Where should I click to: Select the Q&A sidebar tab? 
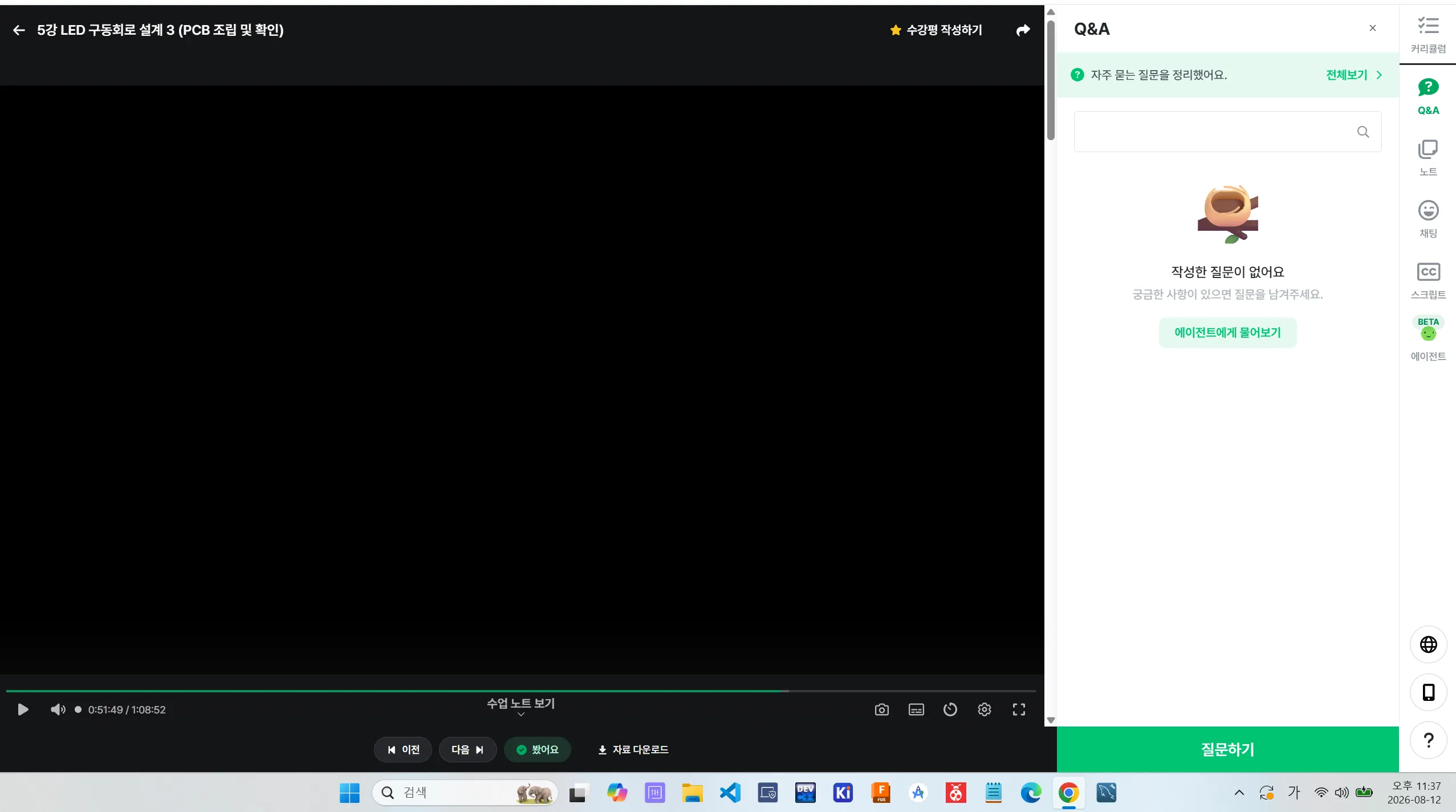tap(1428, 96)
